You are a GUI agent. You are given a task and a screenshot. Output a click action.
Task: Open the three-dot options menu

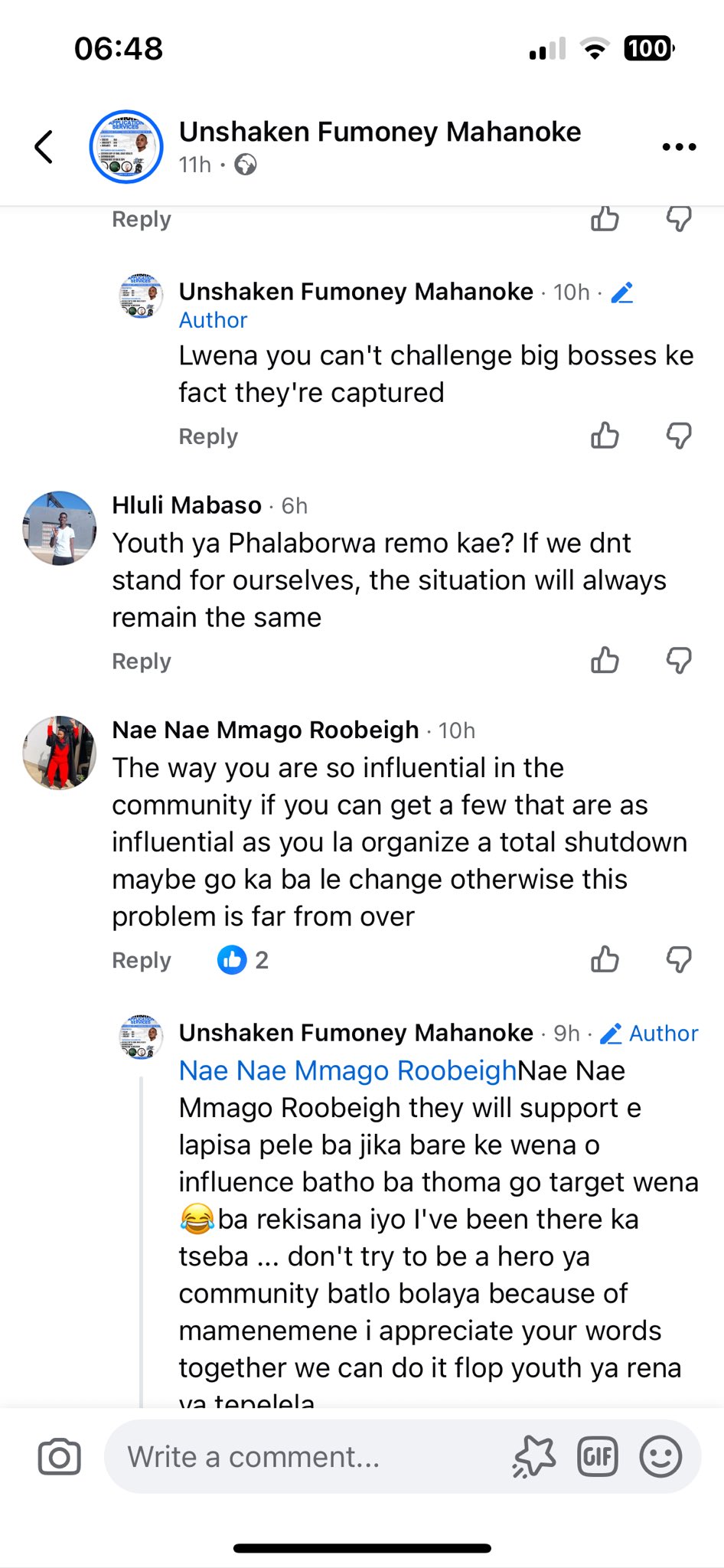coord(679,147)
